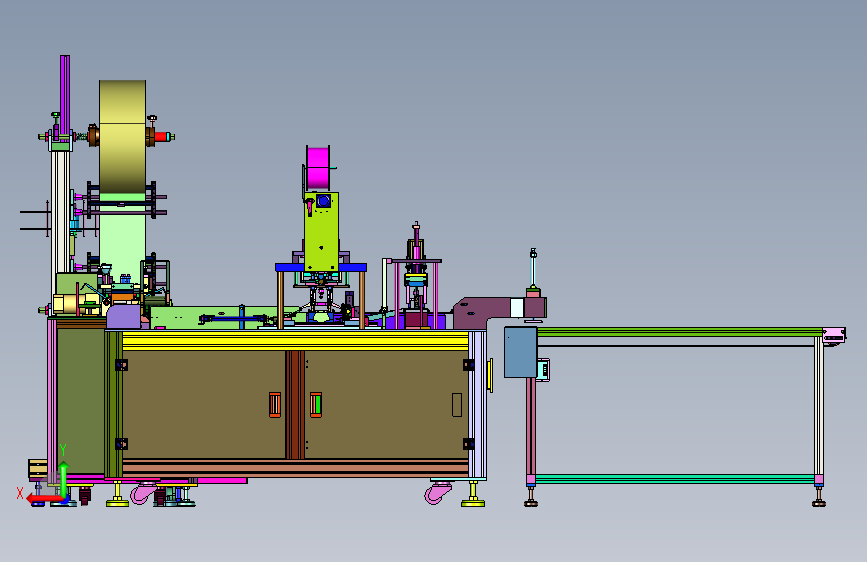This screenshot has height=562, width=867.
Task: Select the lime green welder housing
Action: (321, 231)
